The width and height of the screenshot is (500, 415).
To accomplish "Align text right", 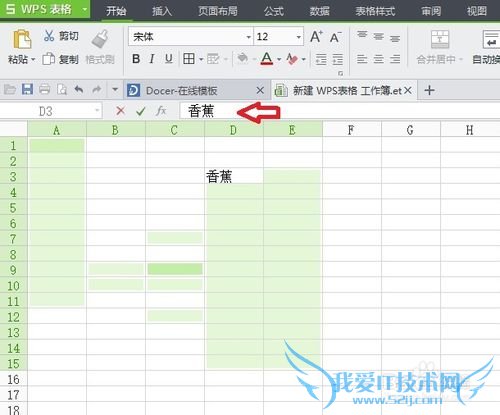I will (x=395, y=59).
